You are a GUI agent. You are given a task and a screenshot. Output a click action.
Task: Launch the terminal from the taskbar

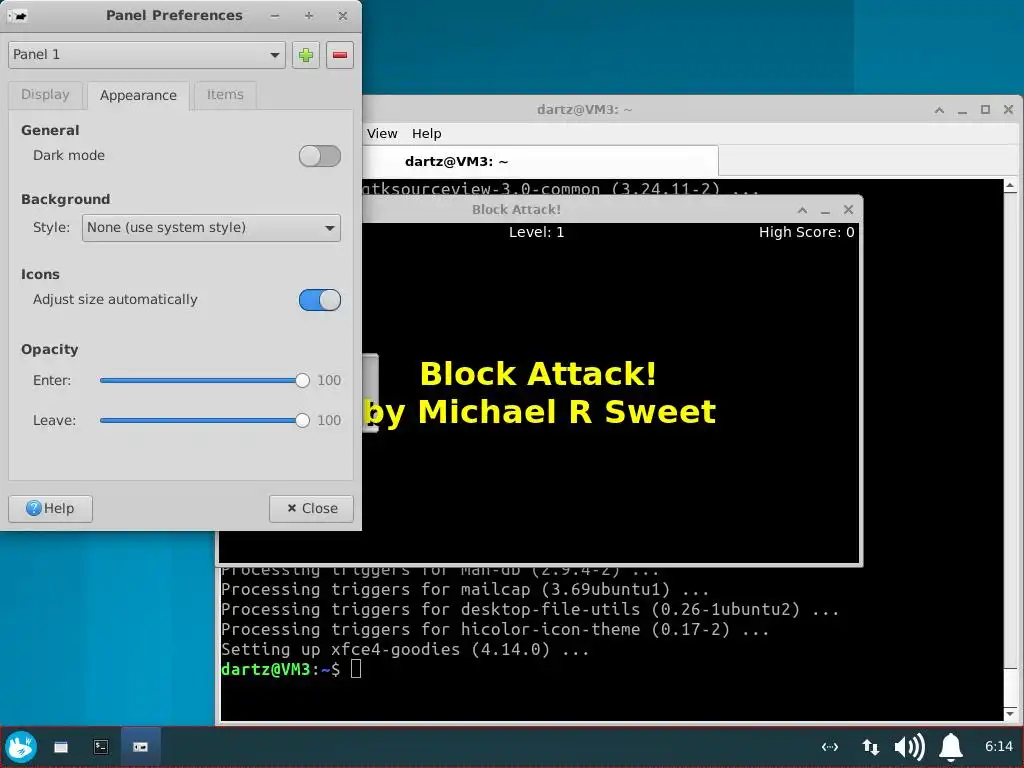click(x=101, y=746)
